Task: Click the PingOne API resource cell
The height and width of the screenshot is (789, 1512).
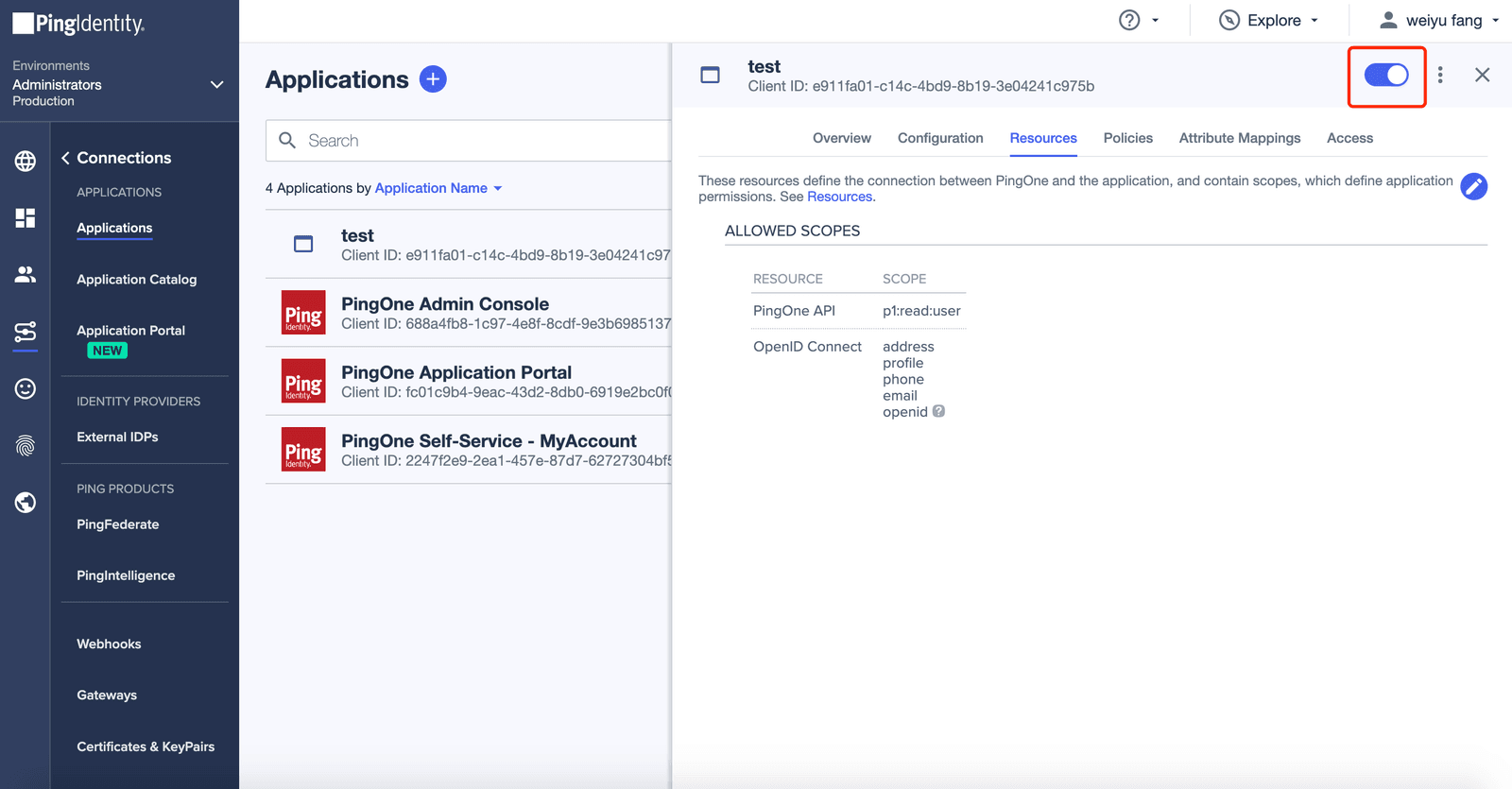Action: click(794, 311)
